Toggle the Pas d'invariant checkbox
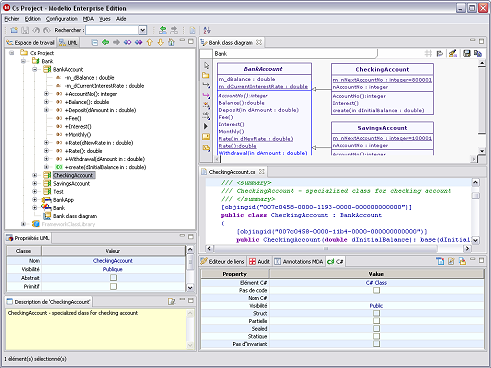Image resolution: width=491 pixels, height=368 pixels. pyautogui.click(x=376, y=344)
